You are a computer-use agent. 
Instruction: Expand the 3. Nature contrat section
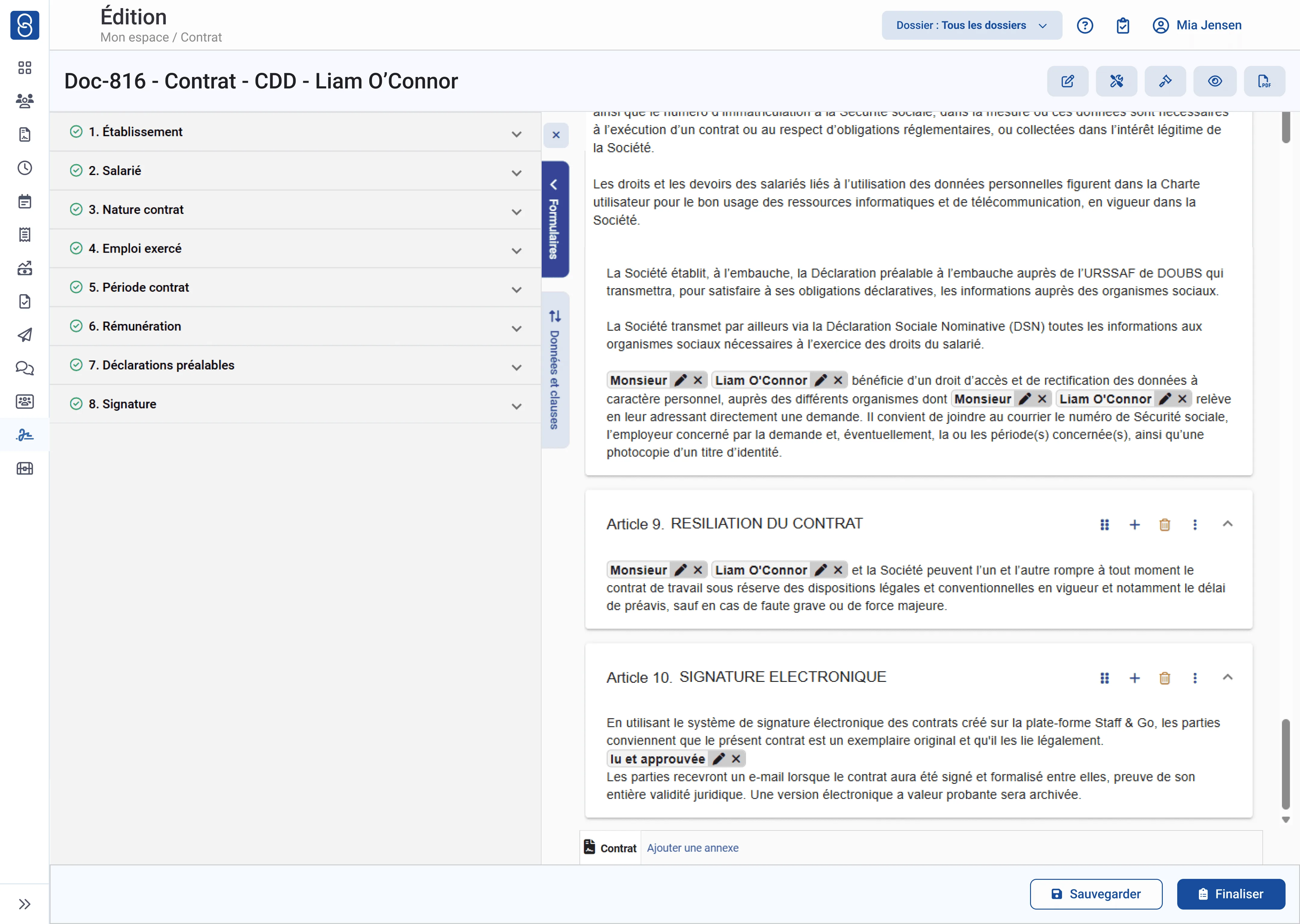[x=296, y=210]
